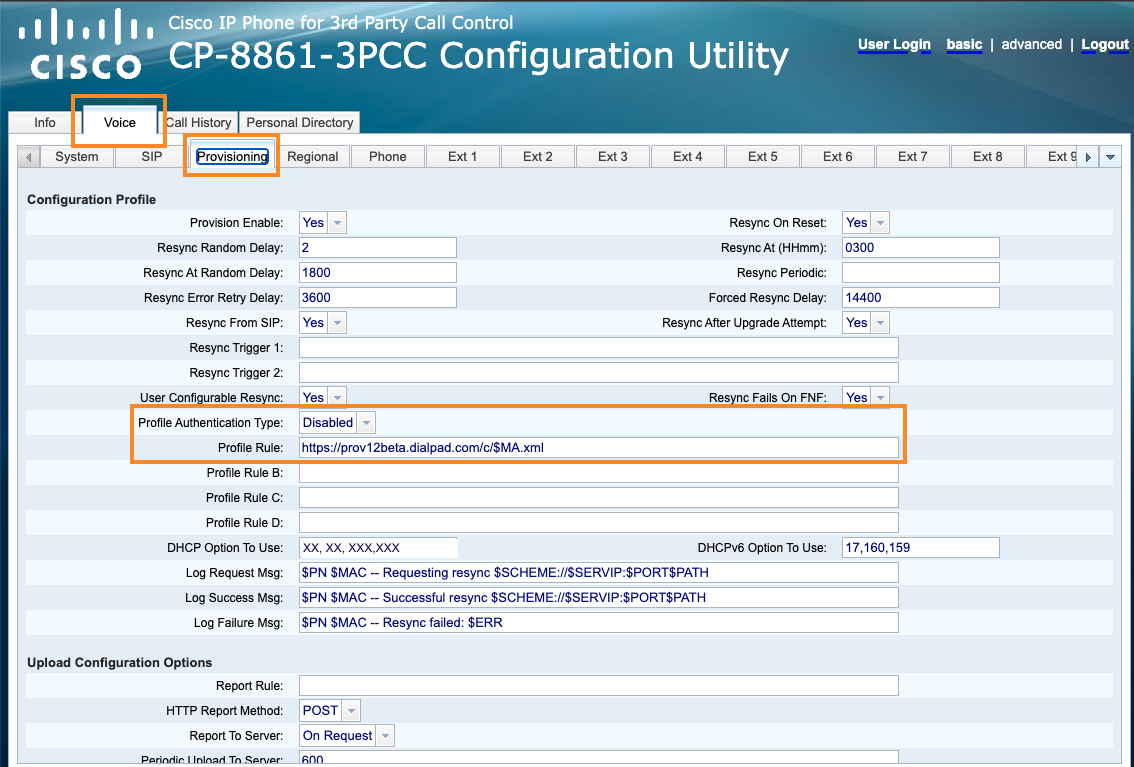Screen dimensions: 1134x767
Task: Switch to the Ext 1 tab
Action: coord(463,157)
